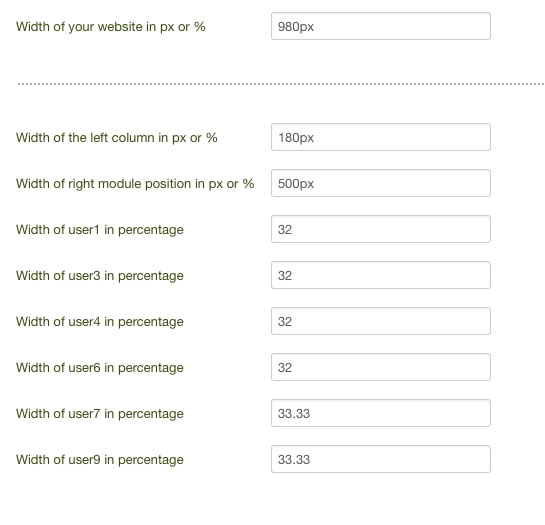
Task: Focus the user6 width percentage input
Action: (x=381, y=367)
